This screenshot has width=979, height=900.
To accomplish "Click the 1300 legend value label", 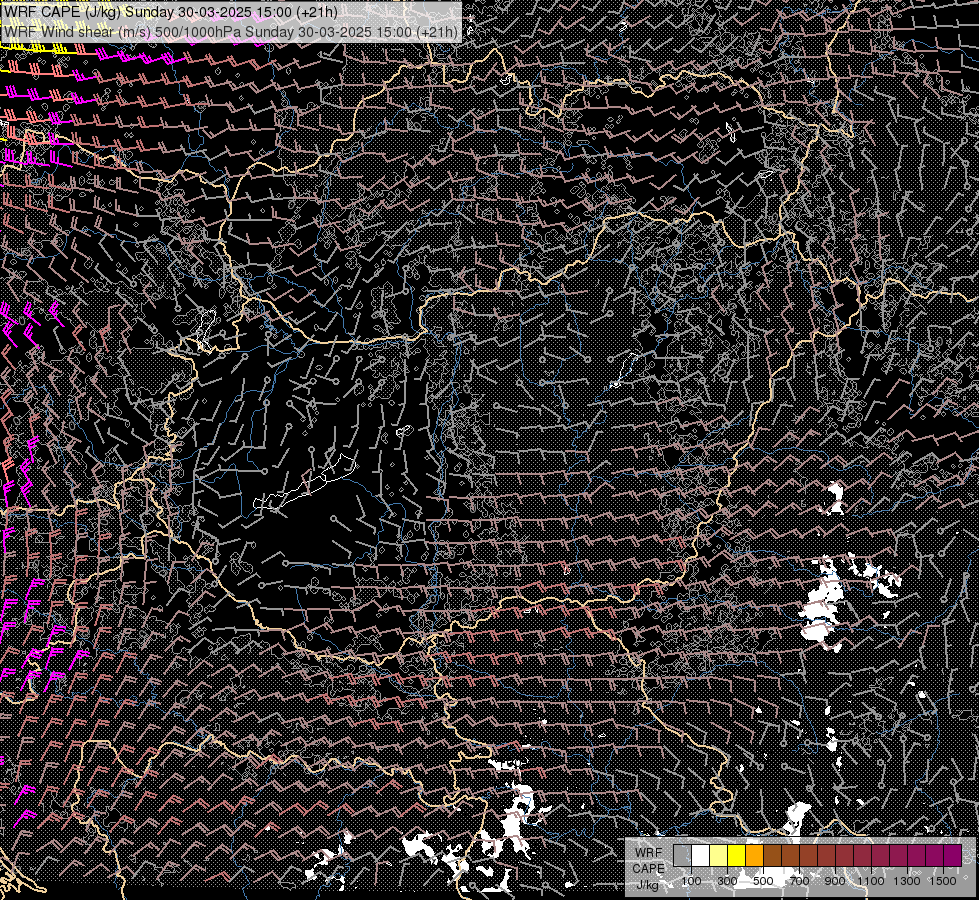I will (907, 881).
